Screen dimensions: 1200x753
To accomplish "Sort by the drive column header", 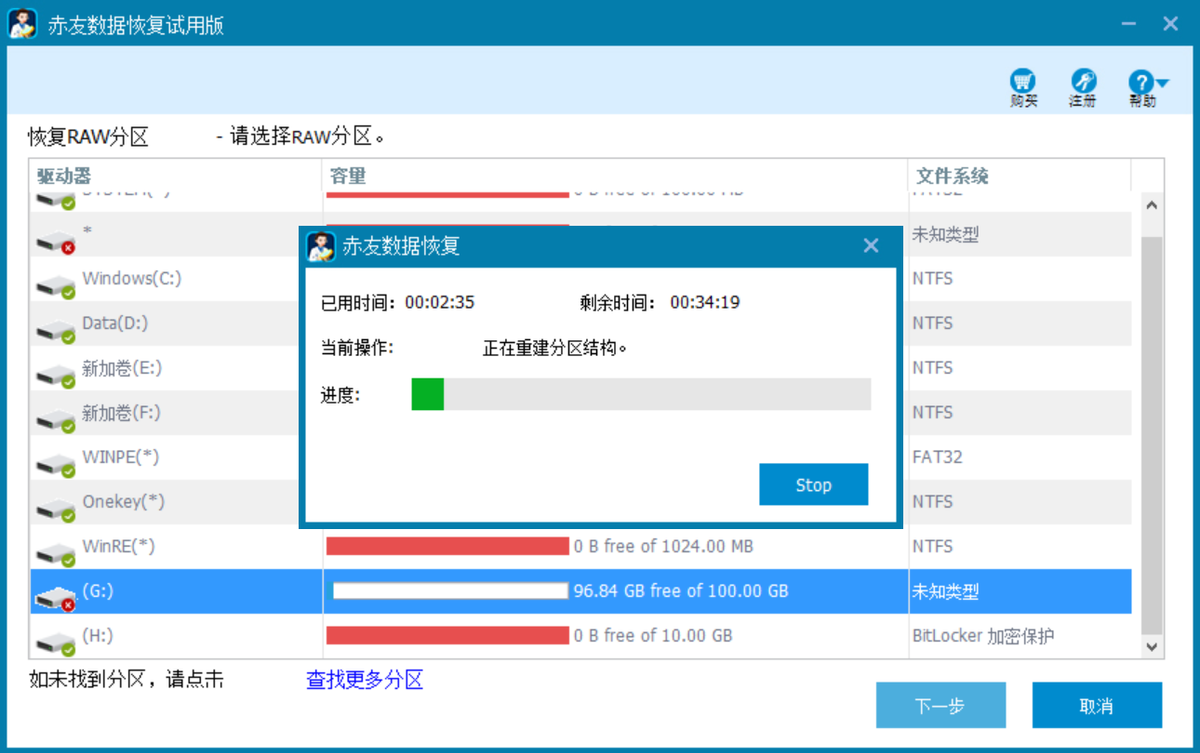I will pyautogui.click(x=64, y=176).
